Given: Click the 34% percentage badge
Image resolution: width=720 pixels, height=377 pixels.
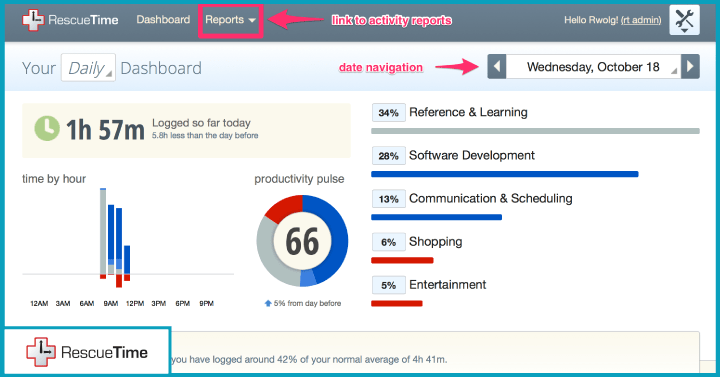Looking at the screenshot, I should click(x=388, y=113).
